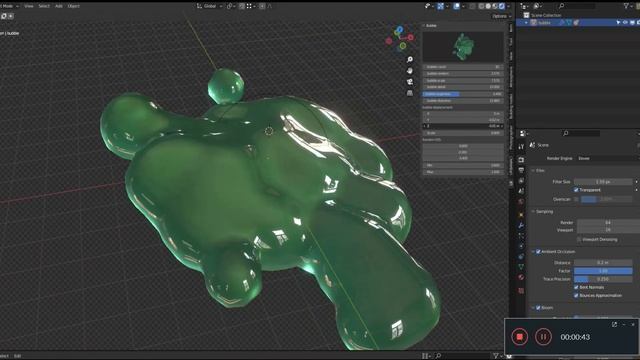Toggle proportional editing in header
640x360 pixels.
[x=262, y=6]
